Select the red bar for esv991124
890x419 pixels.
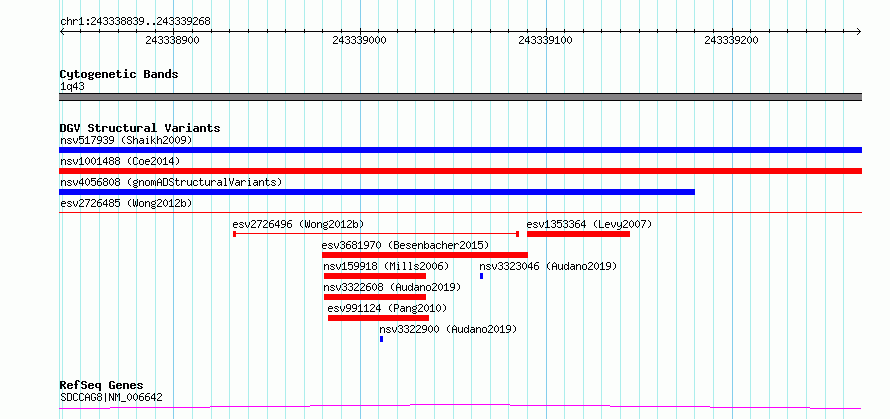tap(378, 318)
